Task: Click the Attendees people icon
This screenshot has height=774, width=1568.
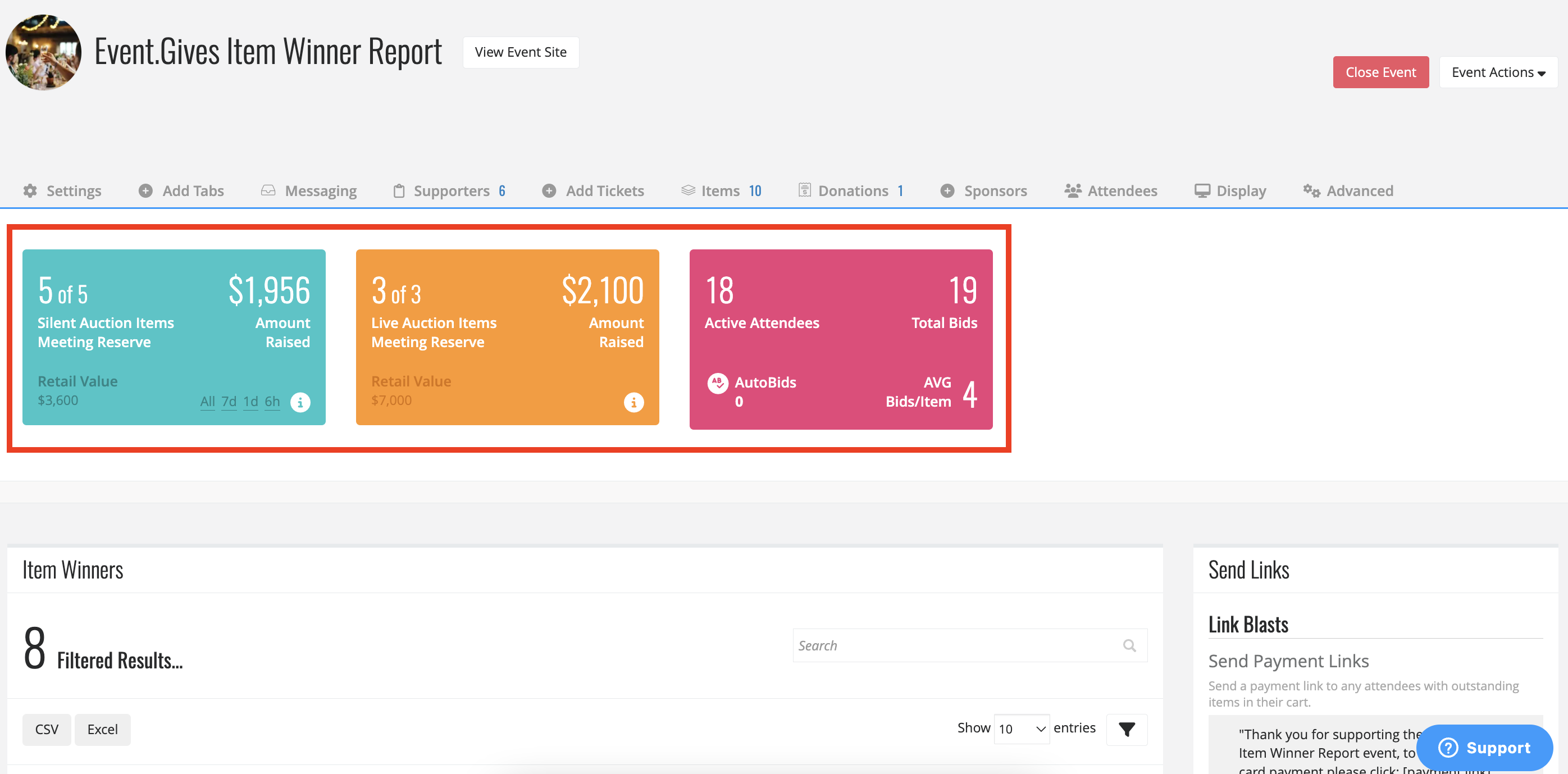Action: pyautogui.click(x=1073, y=190)
